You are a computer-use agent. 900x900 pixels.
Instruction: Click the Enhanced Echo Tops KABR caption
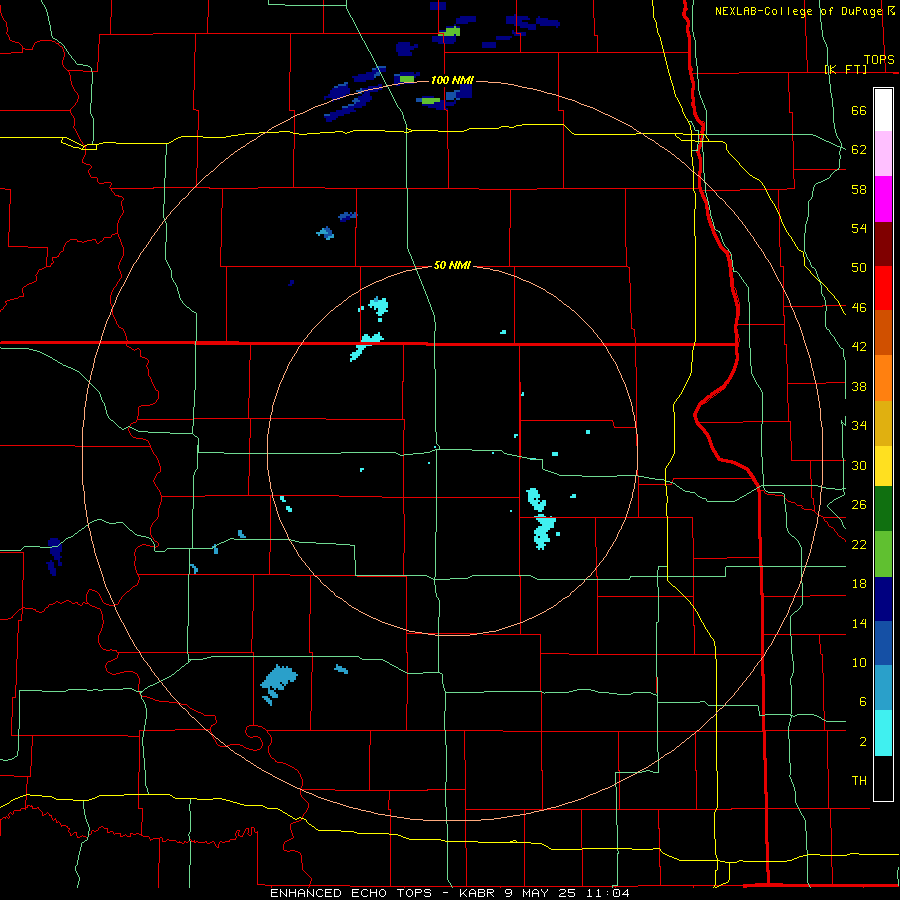pyautogui.click(x=450, y=893)
